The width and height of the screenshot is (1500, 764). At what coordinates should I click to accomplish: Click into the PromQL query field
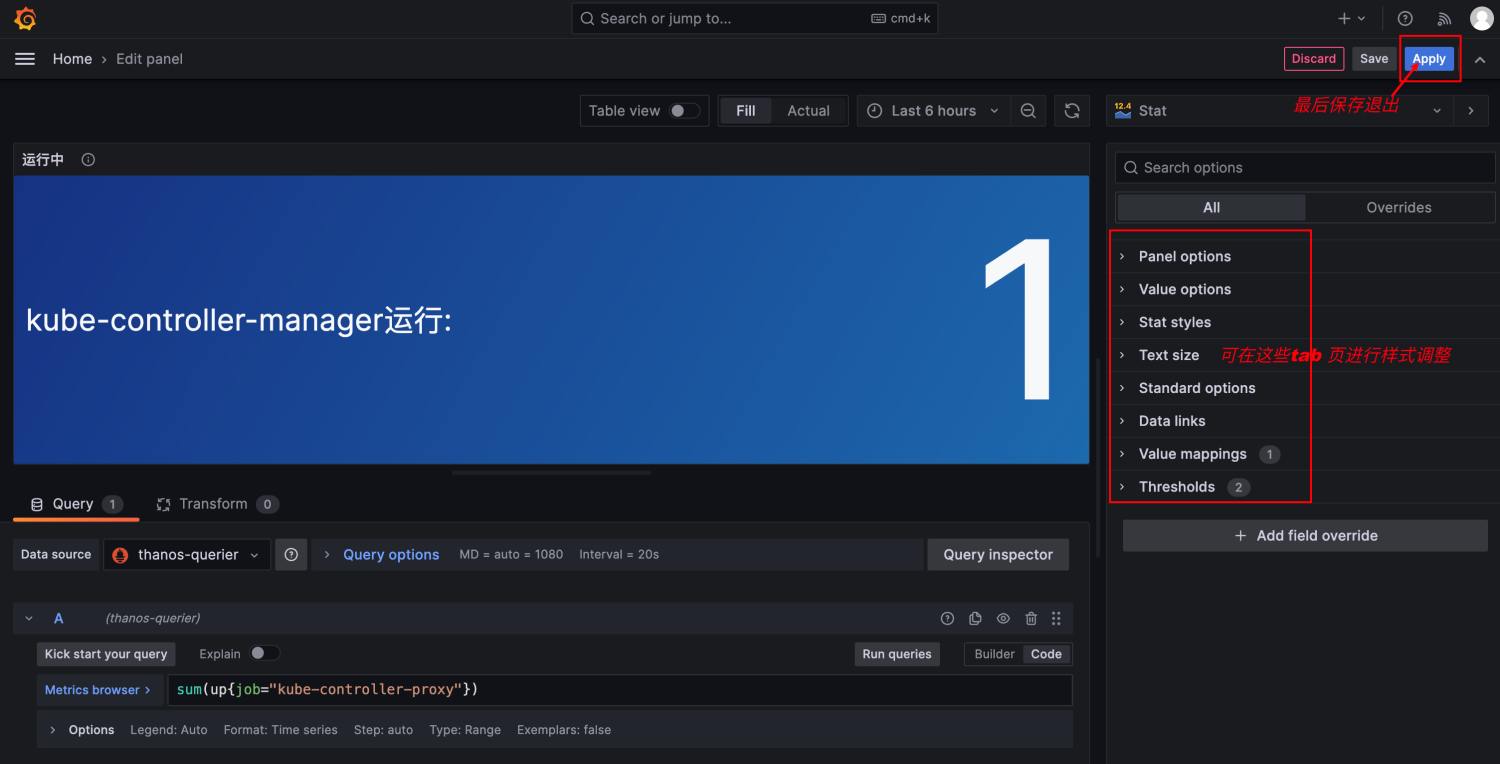(x=620, y=690)
